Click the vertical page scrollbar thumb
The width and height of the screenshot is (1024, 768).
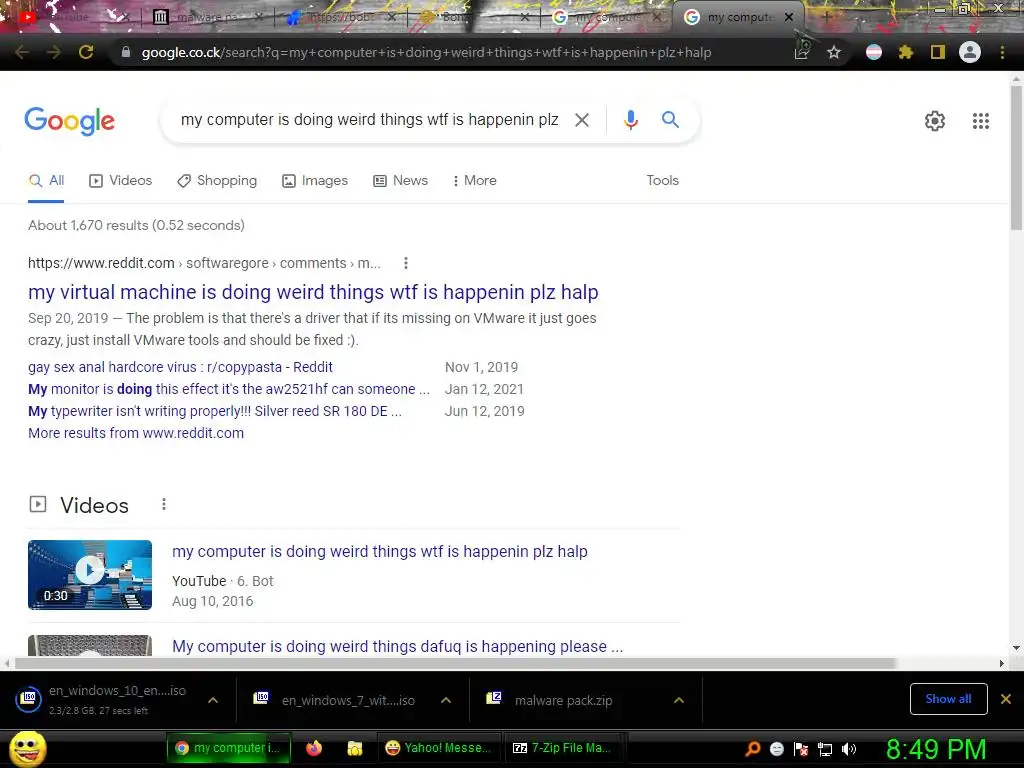click(1016, 157)
